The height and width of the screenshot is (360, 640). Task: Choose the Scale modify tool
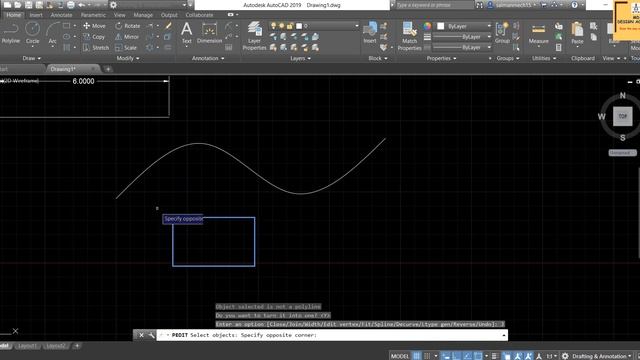[x=126, y=48]
